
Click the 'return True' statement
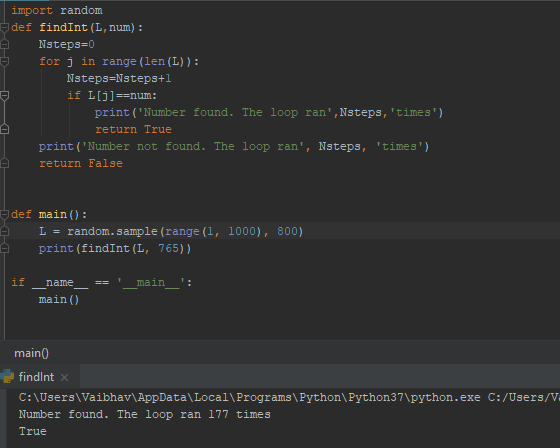133,129
